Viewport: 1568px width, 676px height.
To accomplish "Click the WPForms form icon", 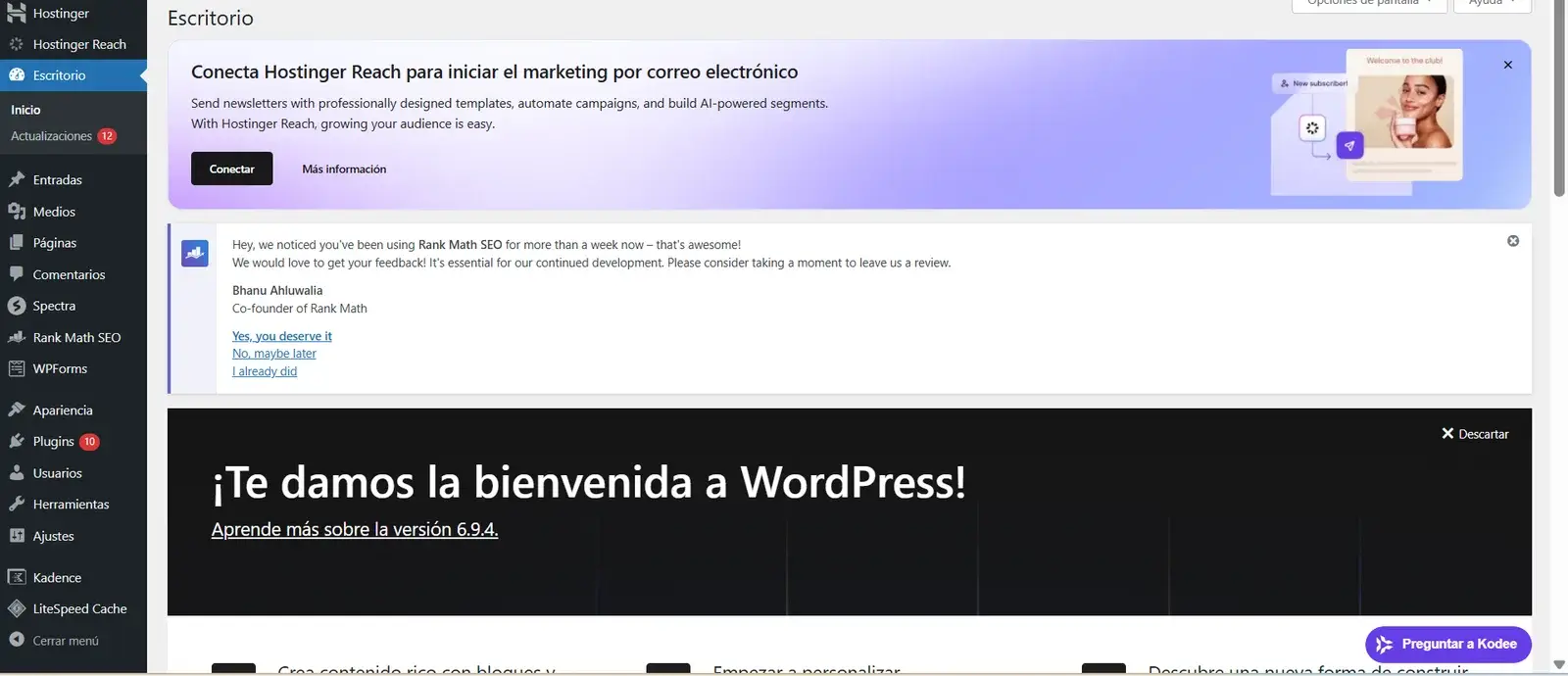I will coord(16,368).
